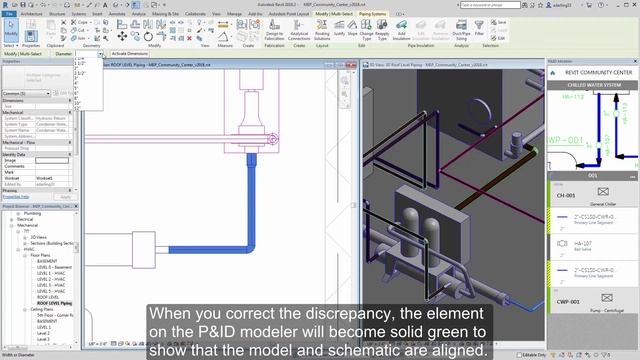640x360 pixels.
Task: Collapse the HVAC tree node
Action: tap(18, 249)
